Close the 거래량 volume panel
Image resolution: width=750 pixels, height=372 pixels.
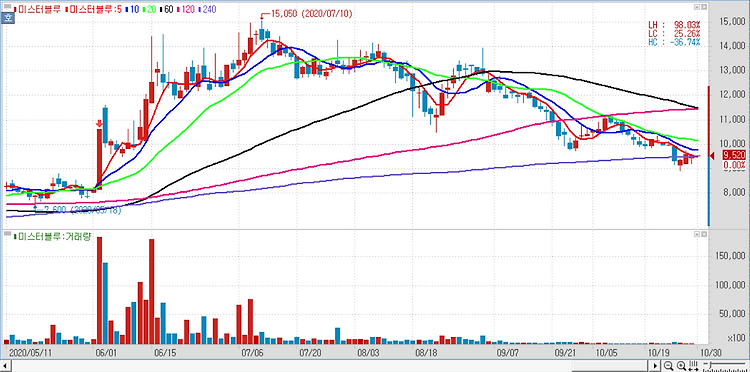(x=704, y=234)
